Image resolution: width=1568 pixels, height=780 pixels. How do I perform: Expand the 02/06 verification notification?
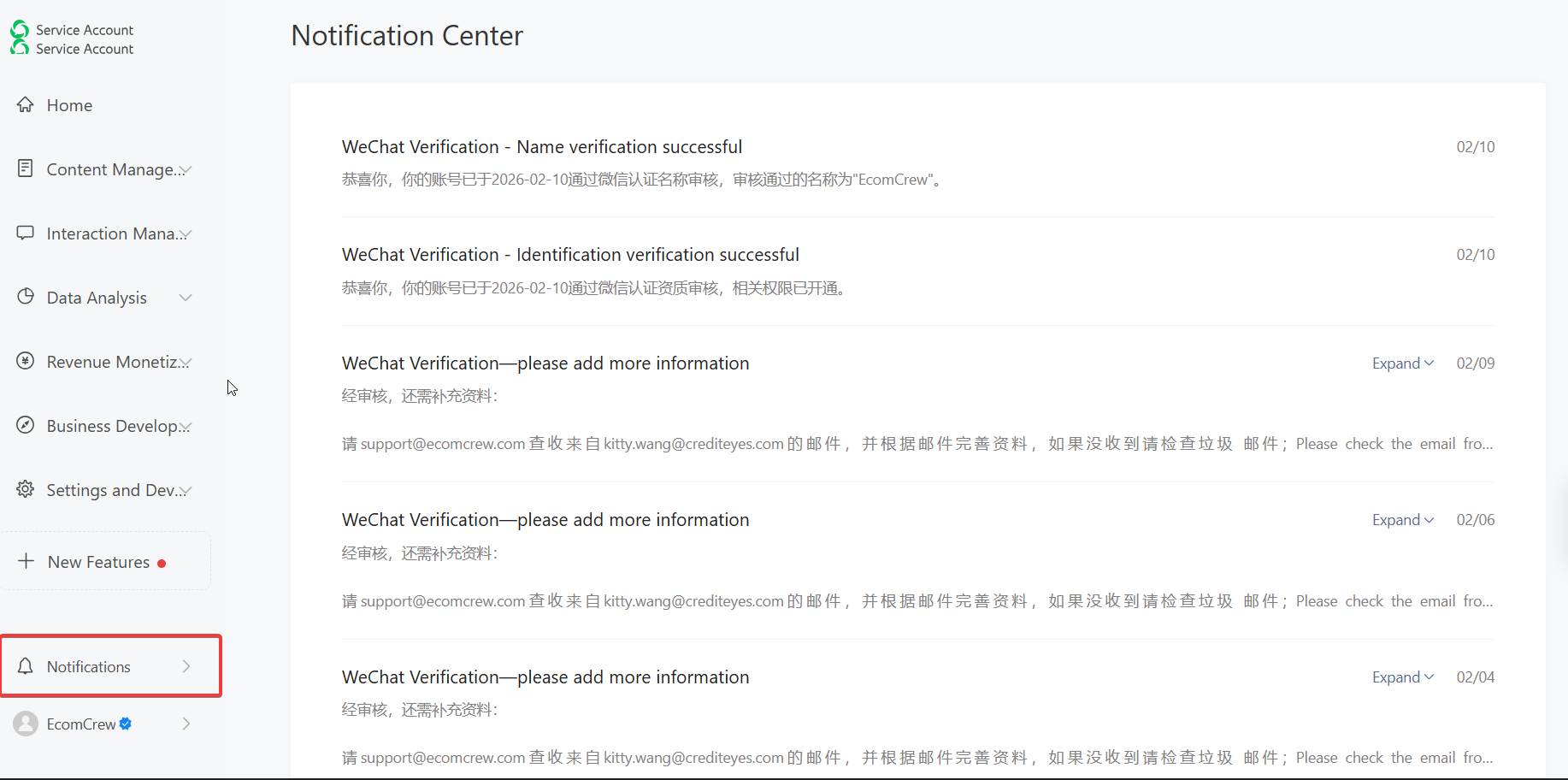point(1402,520)
